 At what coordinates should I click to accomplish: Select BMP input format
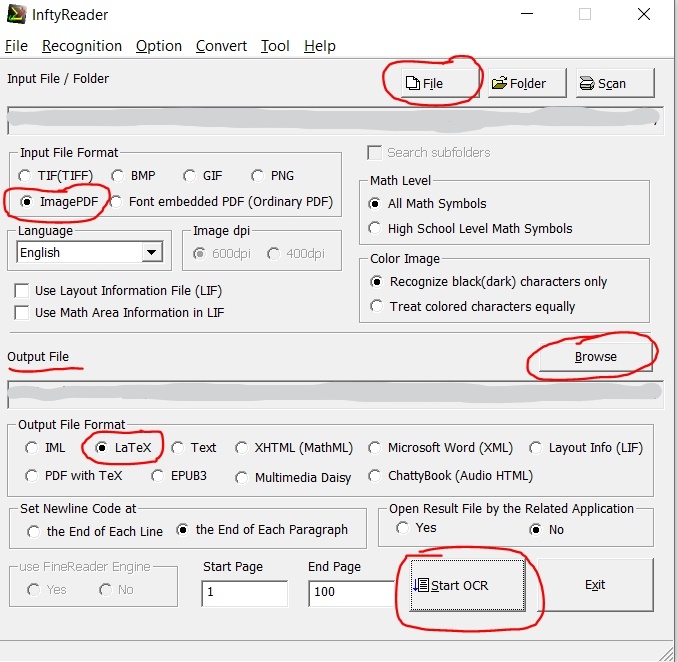133,176
